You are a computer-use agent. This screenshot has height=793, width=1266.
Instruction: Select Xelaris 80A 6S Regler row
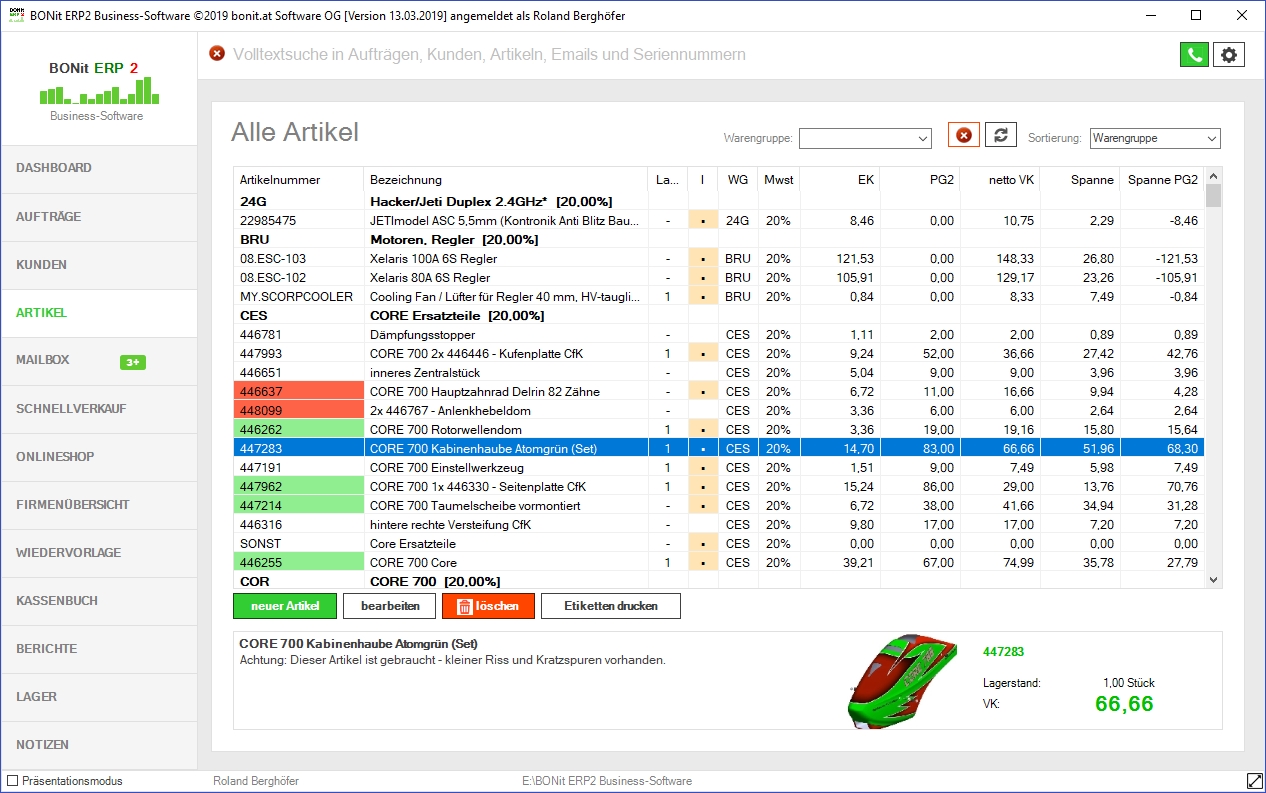coord(719,277)
